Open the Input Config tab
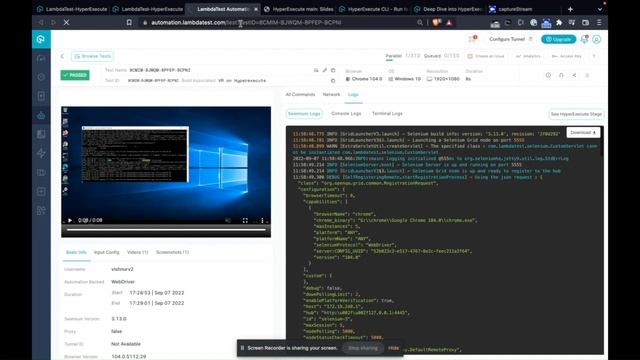The height and width of the screenshot is (360, 640). pyautogui.click(x=107, y=252)
